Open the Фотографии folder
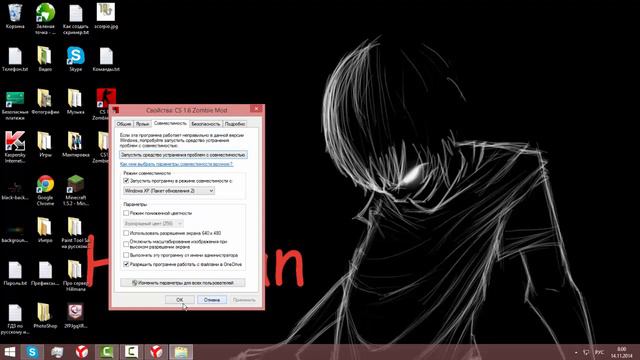The image size is (640, 360). tap(45, 98)
